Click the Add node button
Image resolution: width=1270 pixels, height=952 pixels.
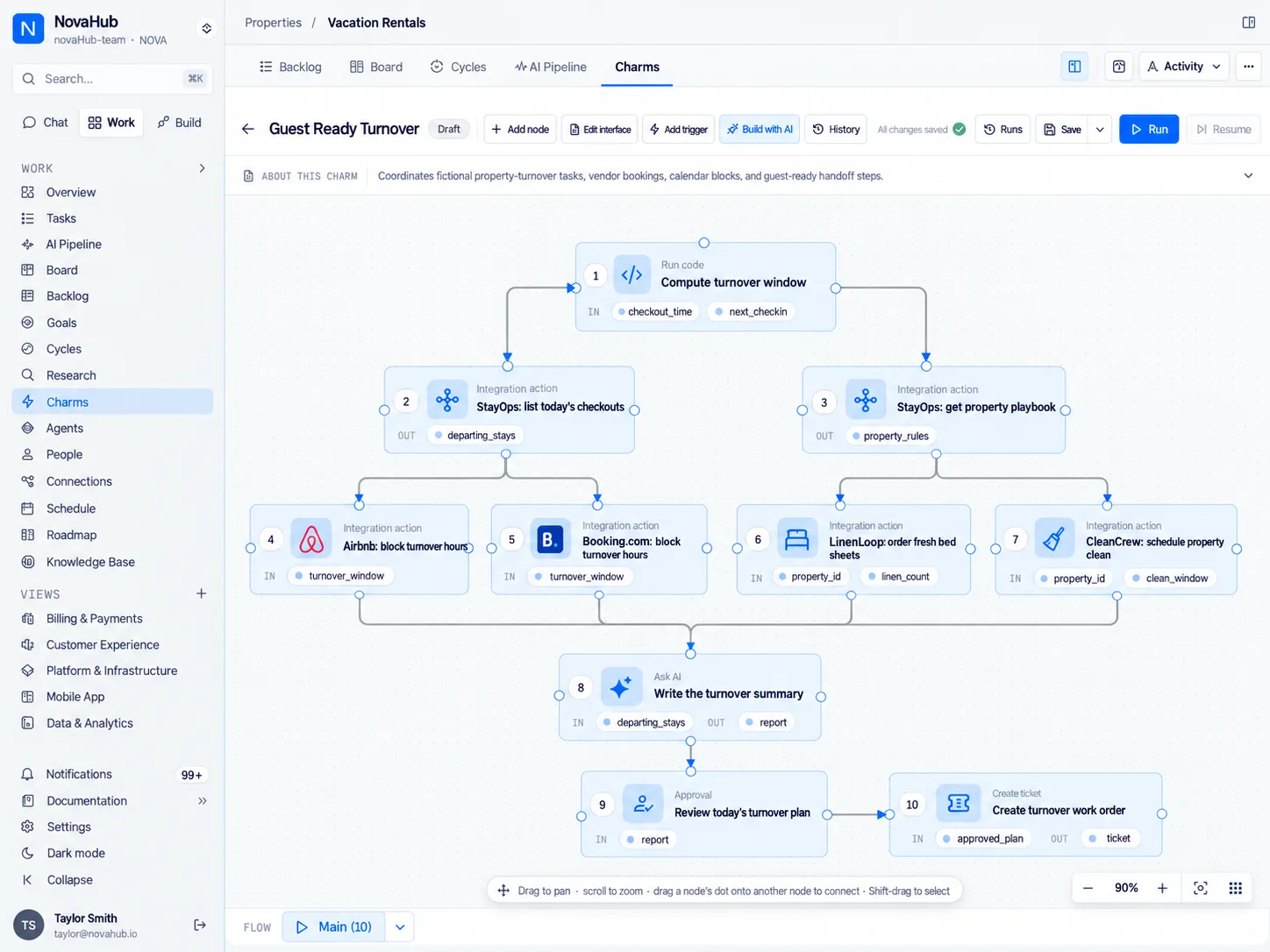tap(520, 129)
